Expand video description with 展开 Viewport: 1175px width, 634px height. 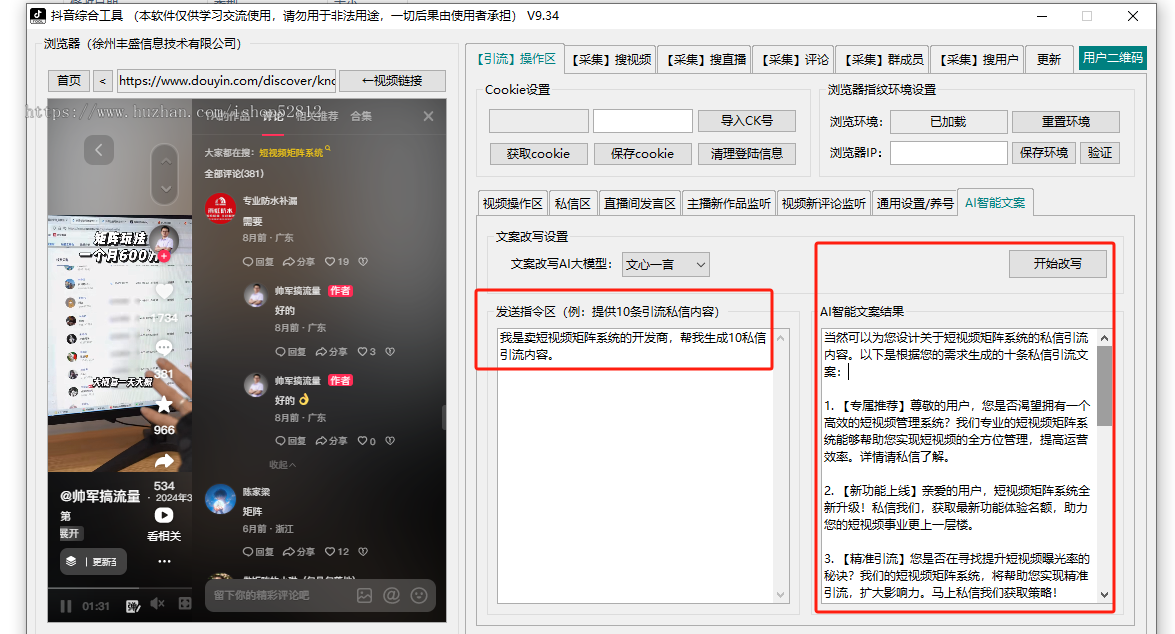(70, 534)
